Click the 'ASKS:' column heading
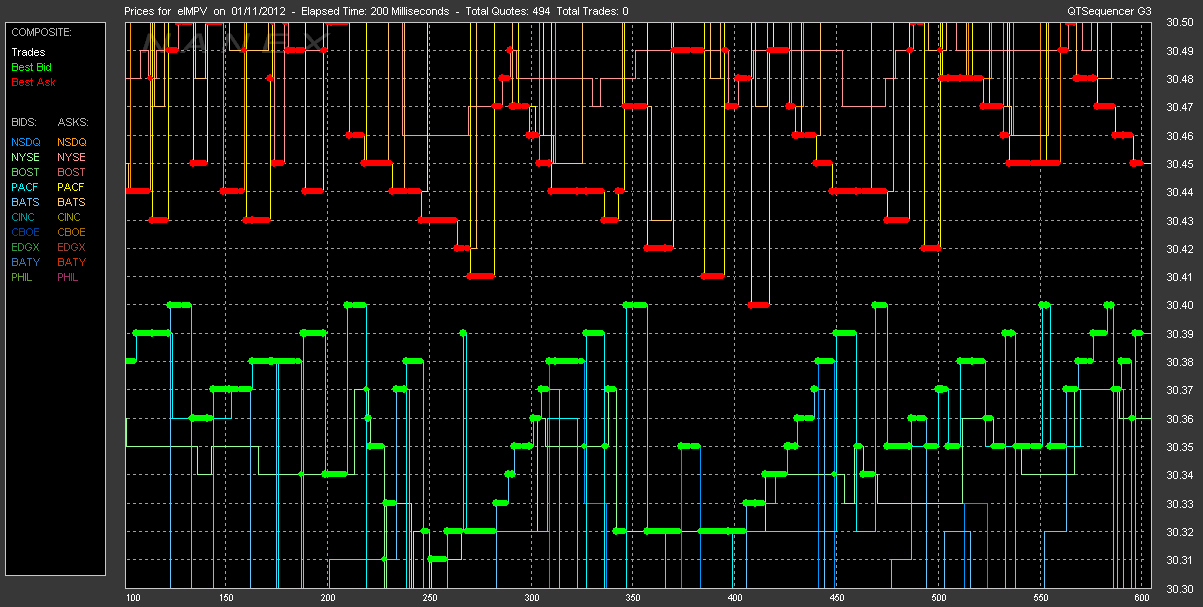Screen dimensions: 1203x607 tap(73, 122)
